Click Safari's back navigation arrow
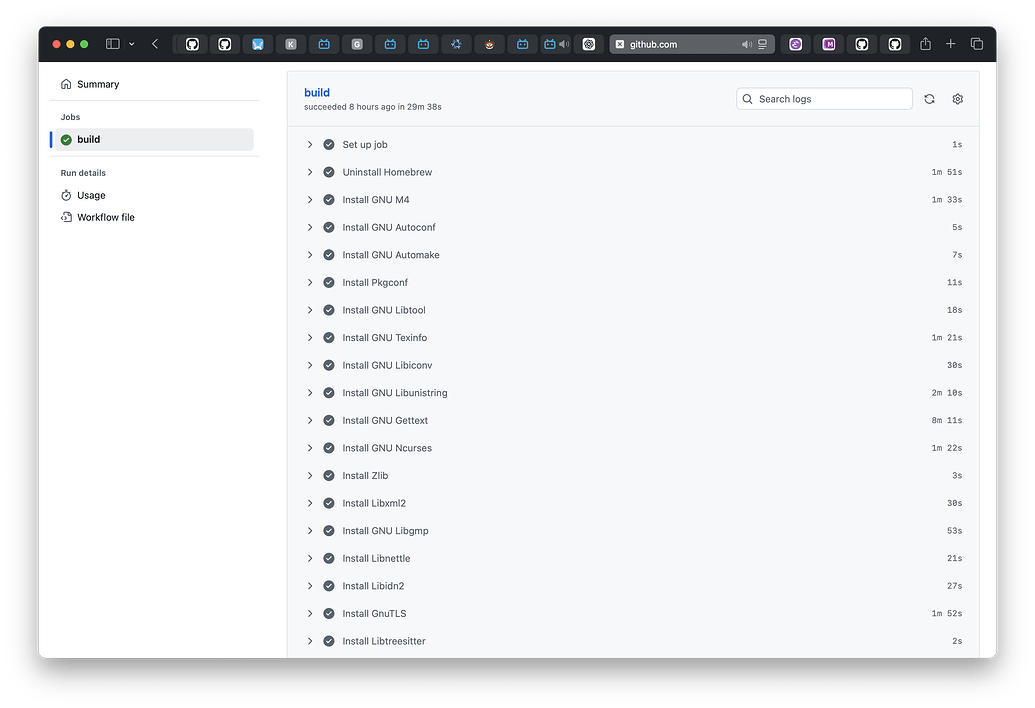 (156, 44)
